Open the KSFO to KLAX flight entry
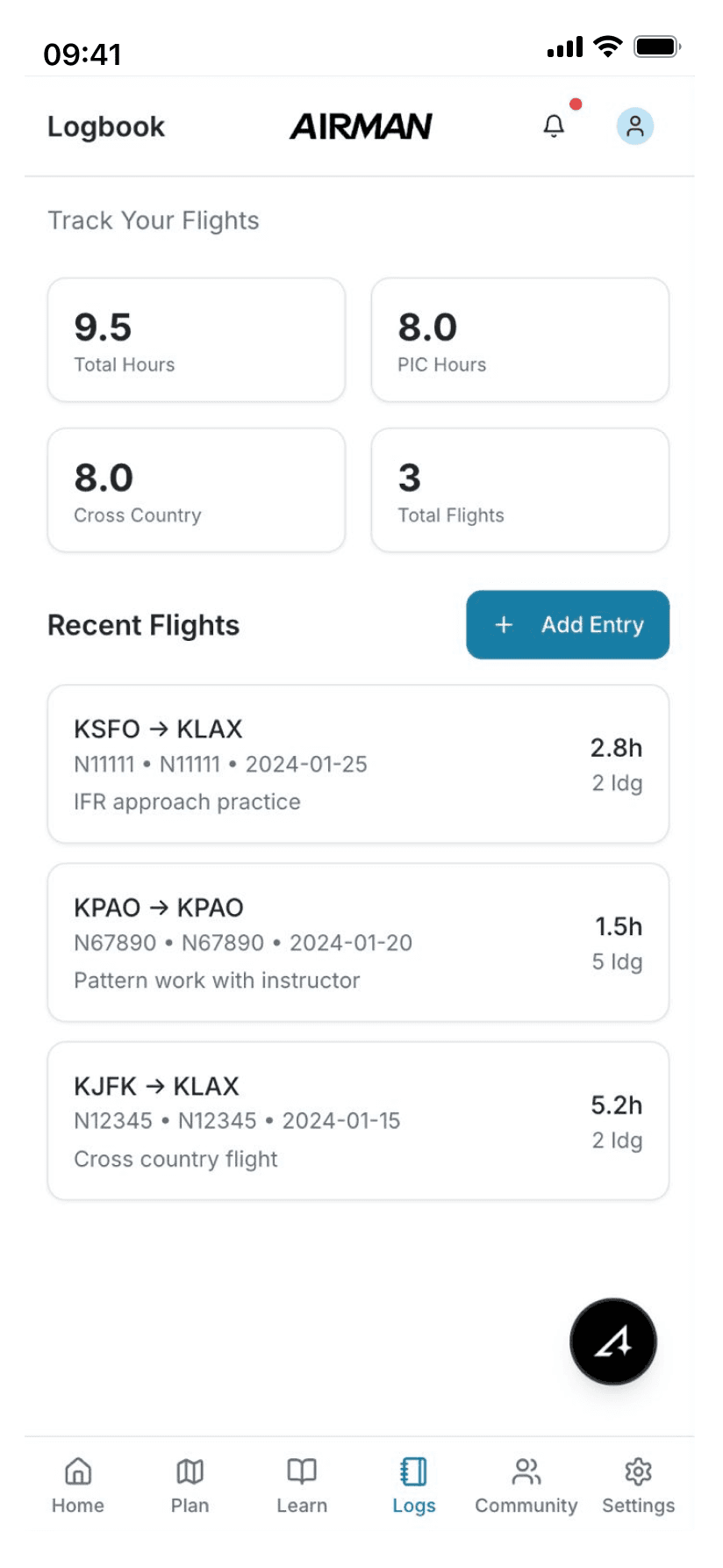Viewport: 723px width, 1568px height. (358, 764)
